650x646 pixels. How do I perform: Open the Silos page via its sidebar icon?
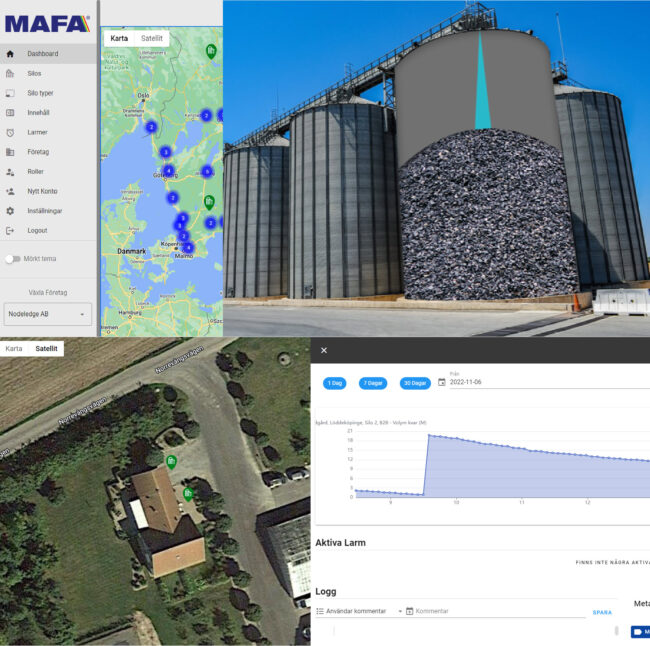click(x=10, y=73)
